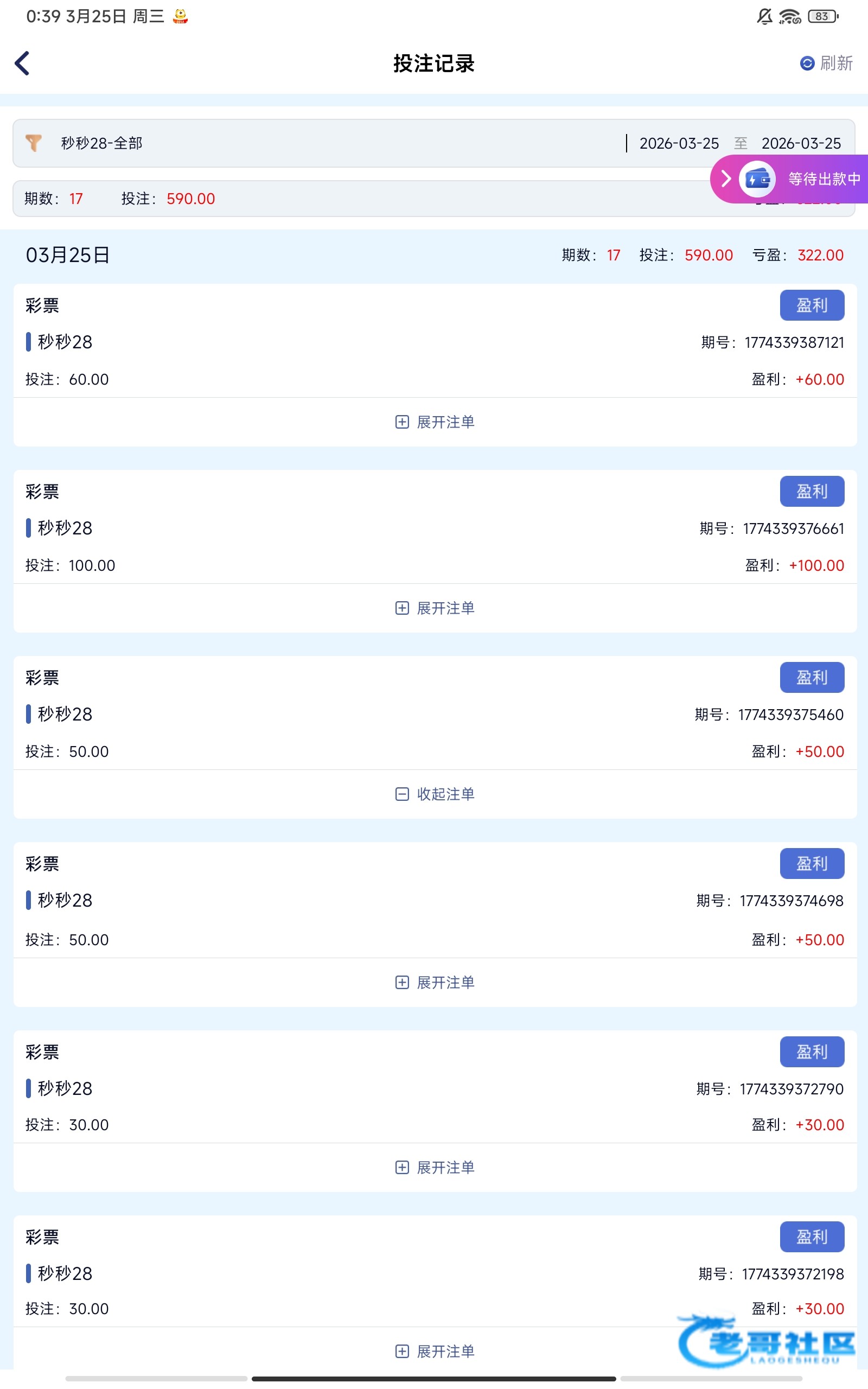868x1389 pixels.
Task: Tap the mute bell status icon
Action: coord(764,16)
